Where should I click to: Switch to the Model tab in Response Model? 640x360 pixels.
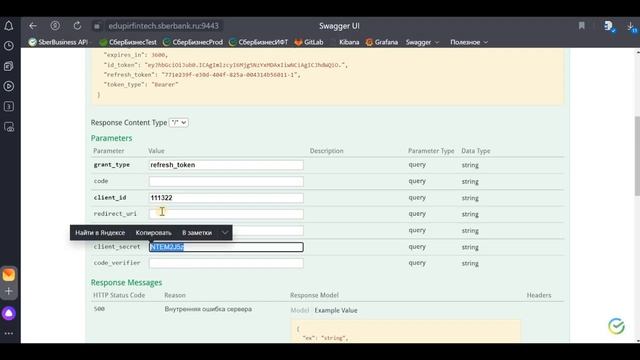pyautogui.click(x=299, y=310)
